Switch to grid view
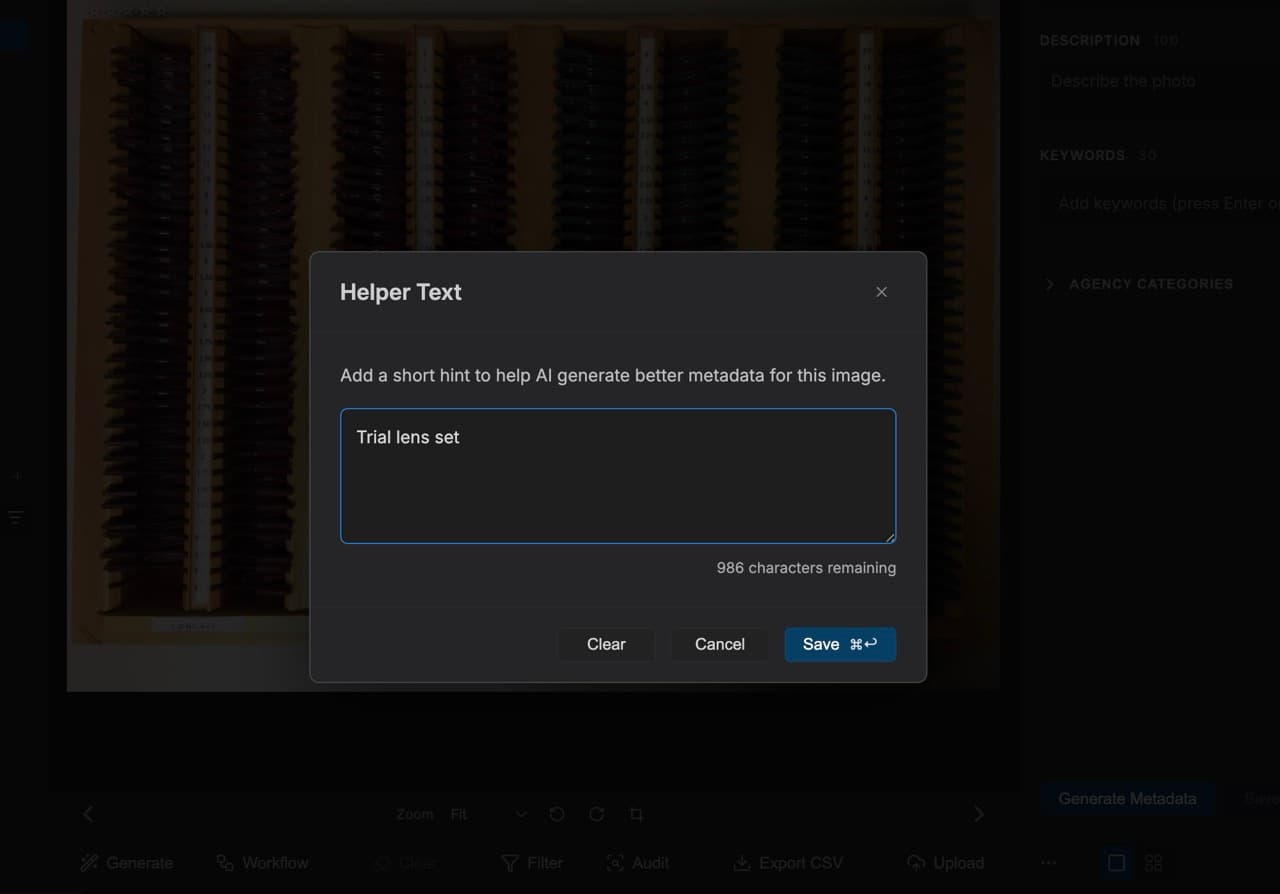The image size is (1280, 894). 1154,863
